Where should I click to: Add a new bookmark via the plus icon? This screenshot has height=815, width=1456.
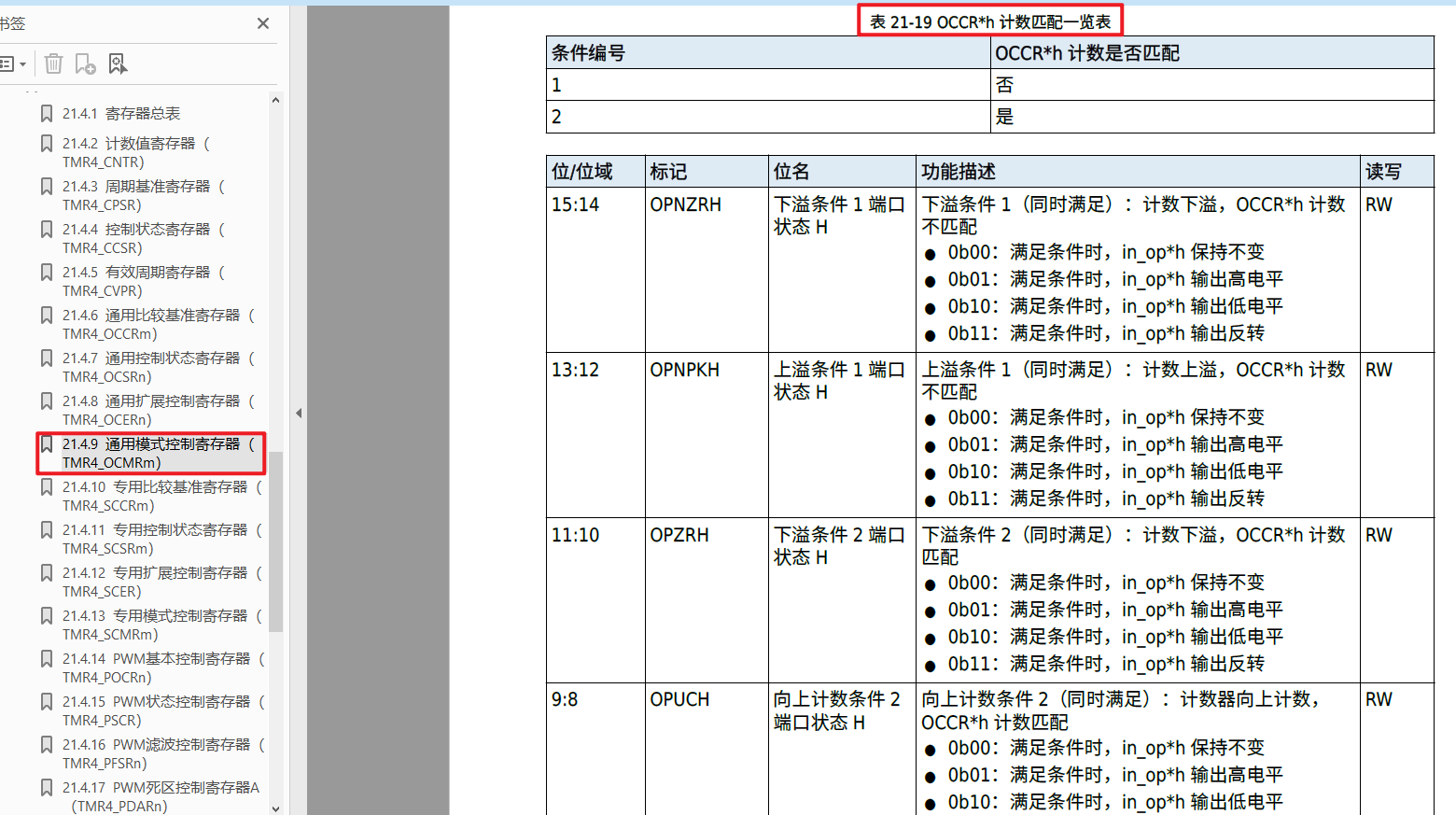[x=85, y=63]
